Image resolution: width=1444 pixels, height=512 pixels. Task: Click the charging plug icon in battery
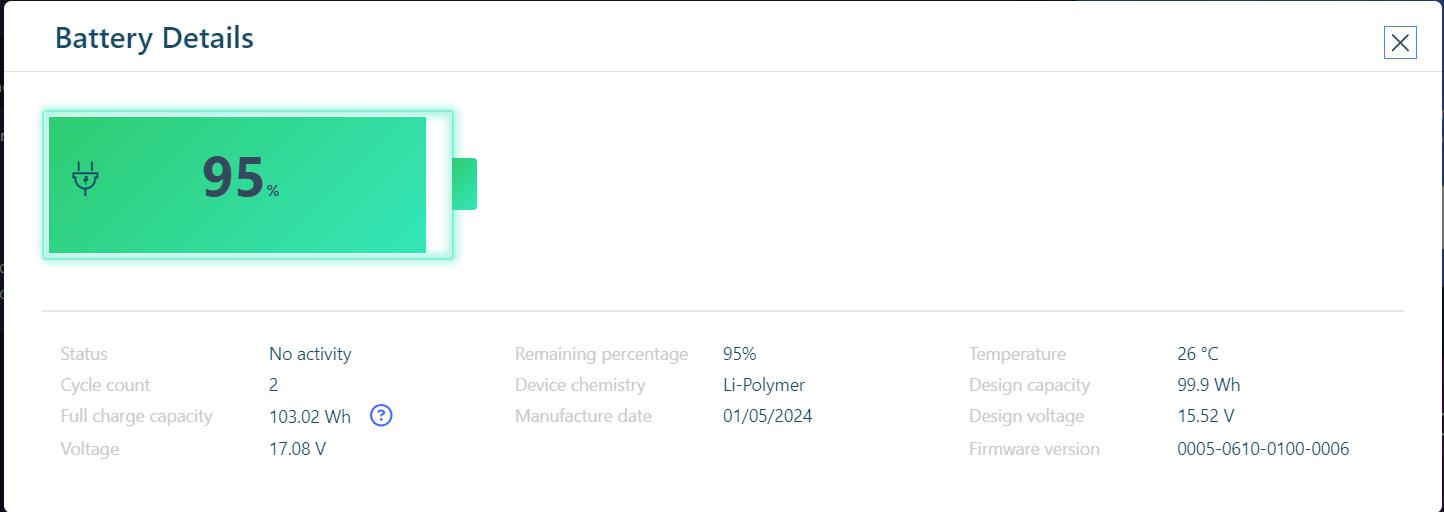(86, 178)
